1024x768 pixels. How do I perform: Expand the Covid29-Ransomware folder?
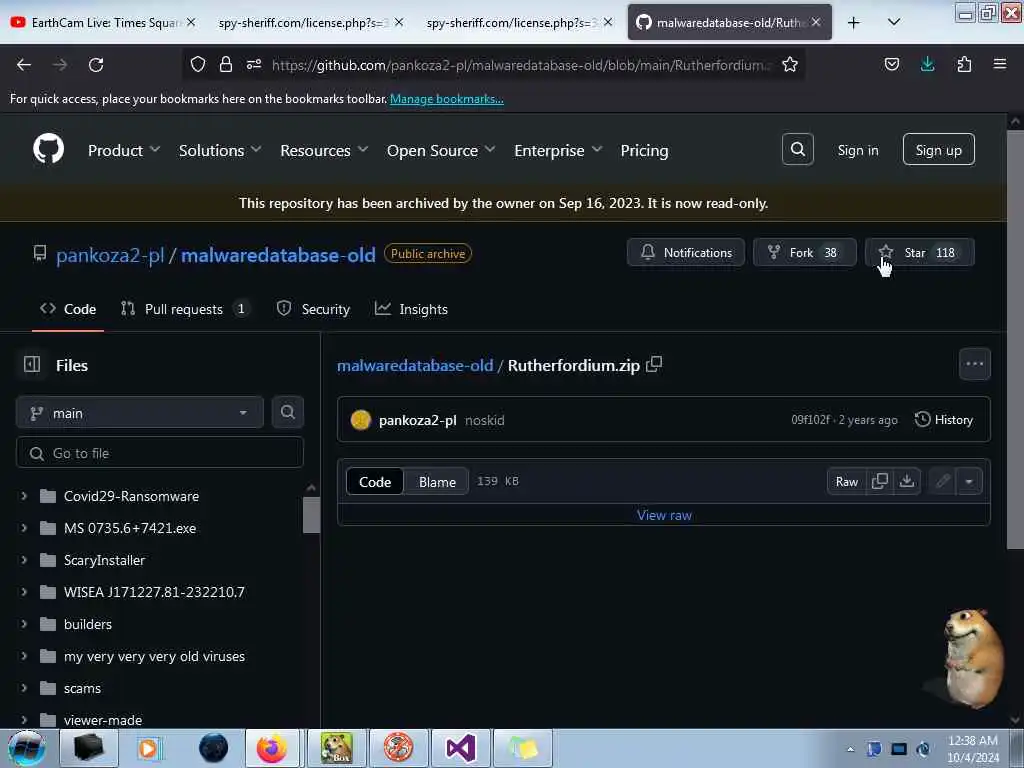pyautogui.click(x=24, y=496)
